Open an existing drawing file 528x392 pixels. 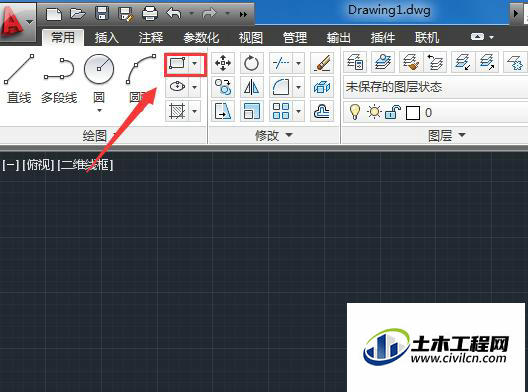click(78, 13)
